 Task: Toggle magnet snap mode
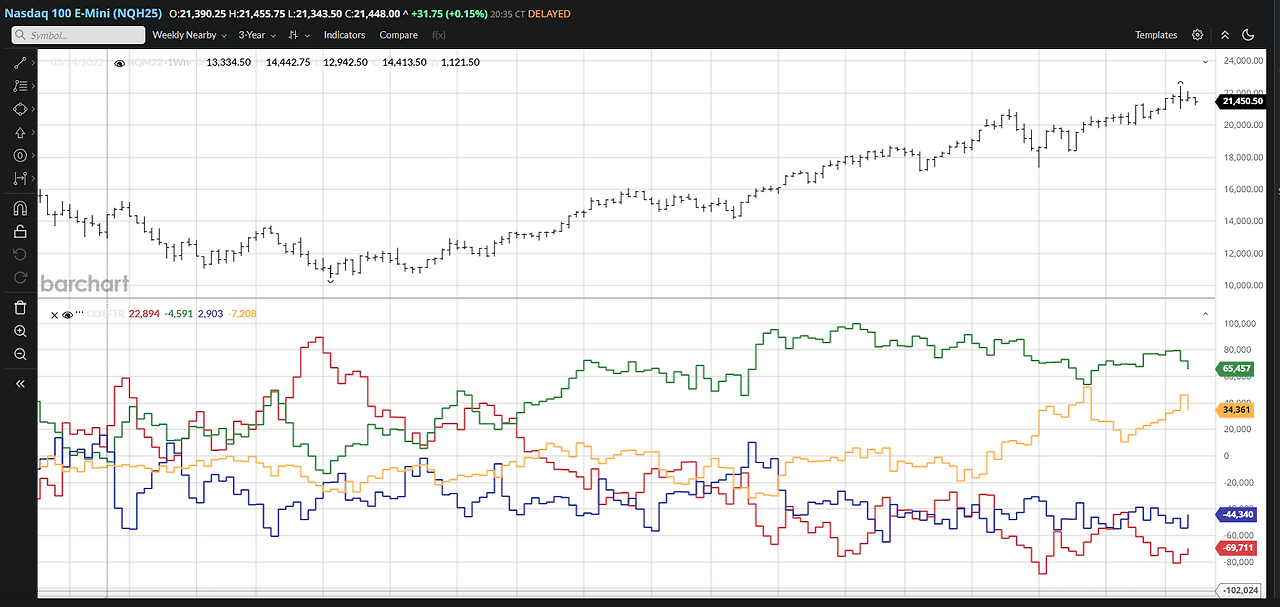(20, 209)
